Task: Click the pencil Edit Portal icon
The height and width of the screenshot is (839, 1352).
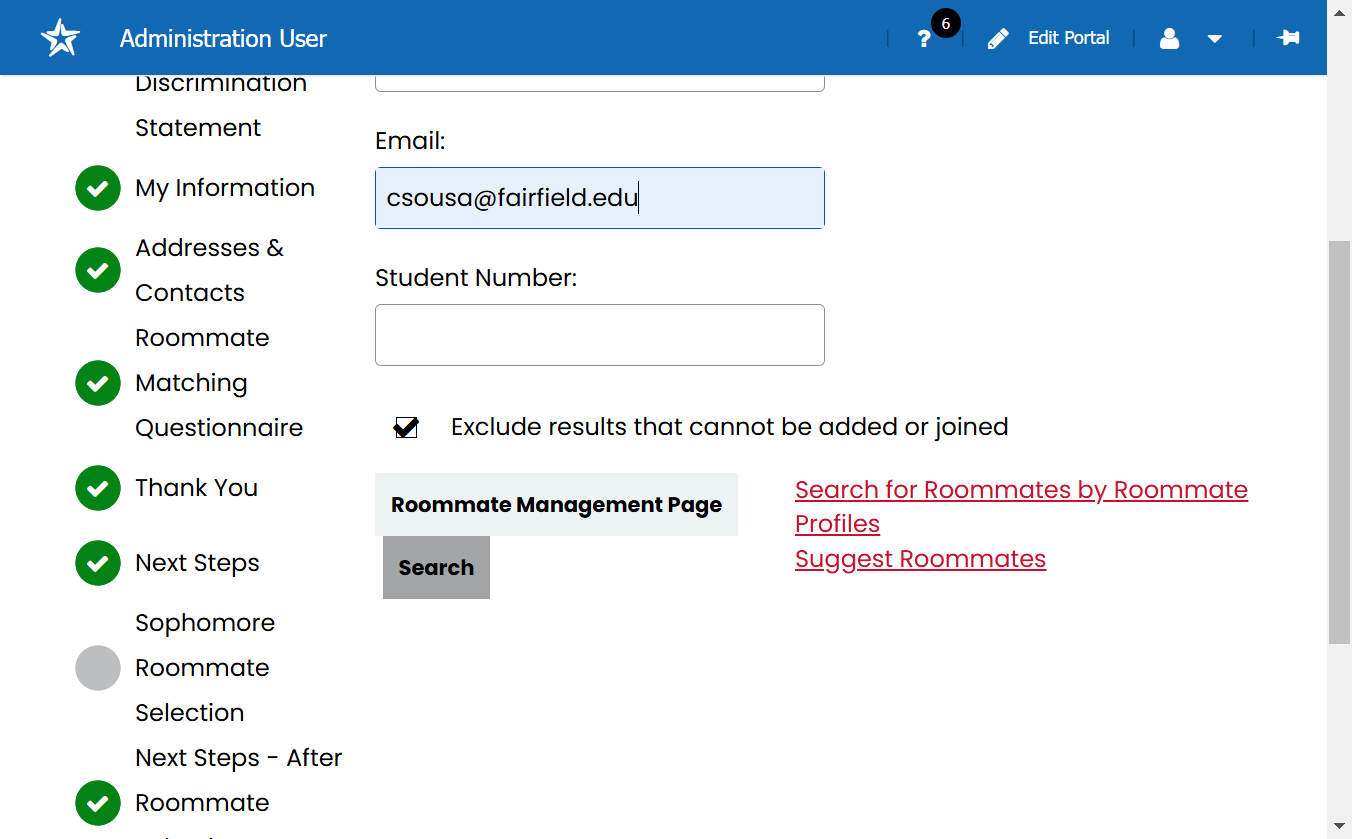Action: coord(998,39)
